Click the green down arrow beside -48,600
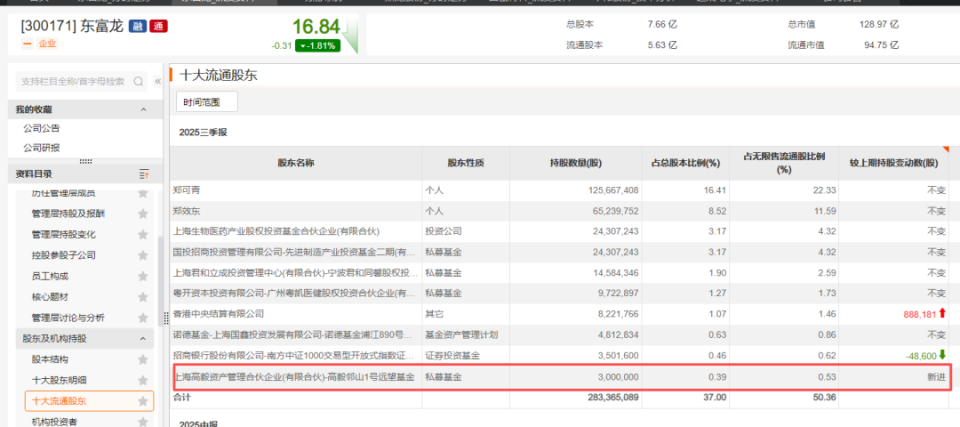Viewport: 960px width, 427px height. [x=942, y=355]
